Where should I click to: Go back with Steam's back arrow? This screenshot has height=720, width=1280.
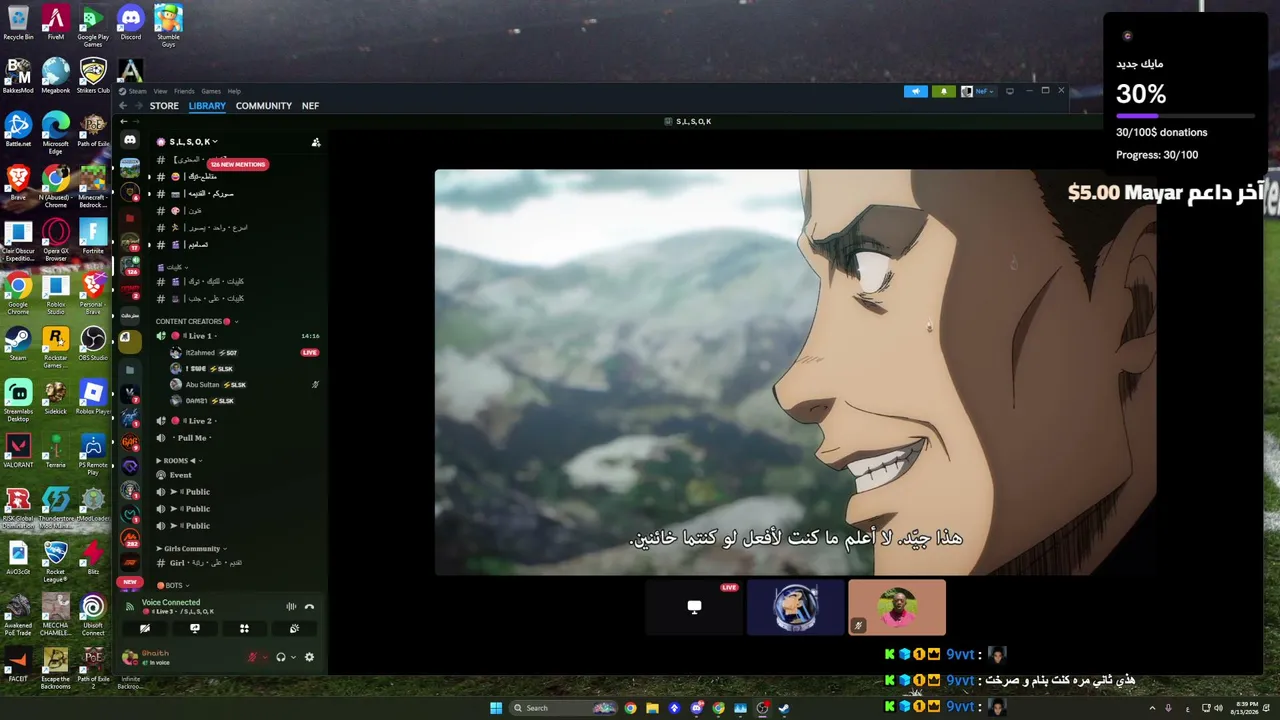pos(123,106)
